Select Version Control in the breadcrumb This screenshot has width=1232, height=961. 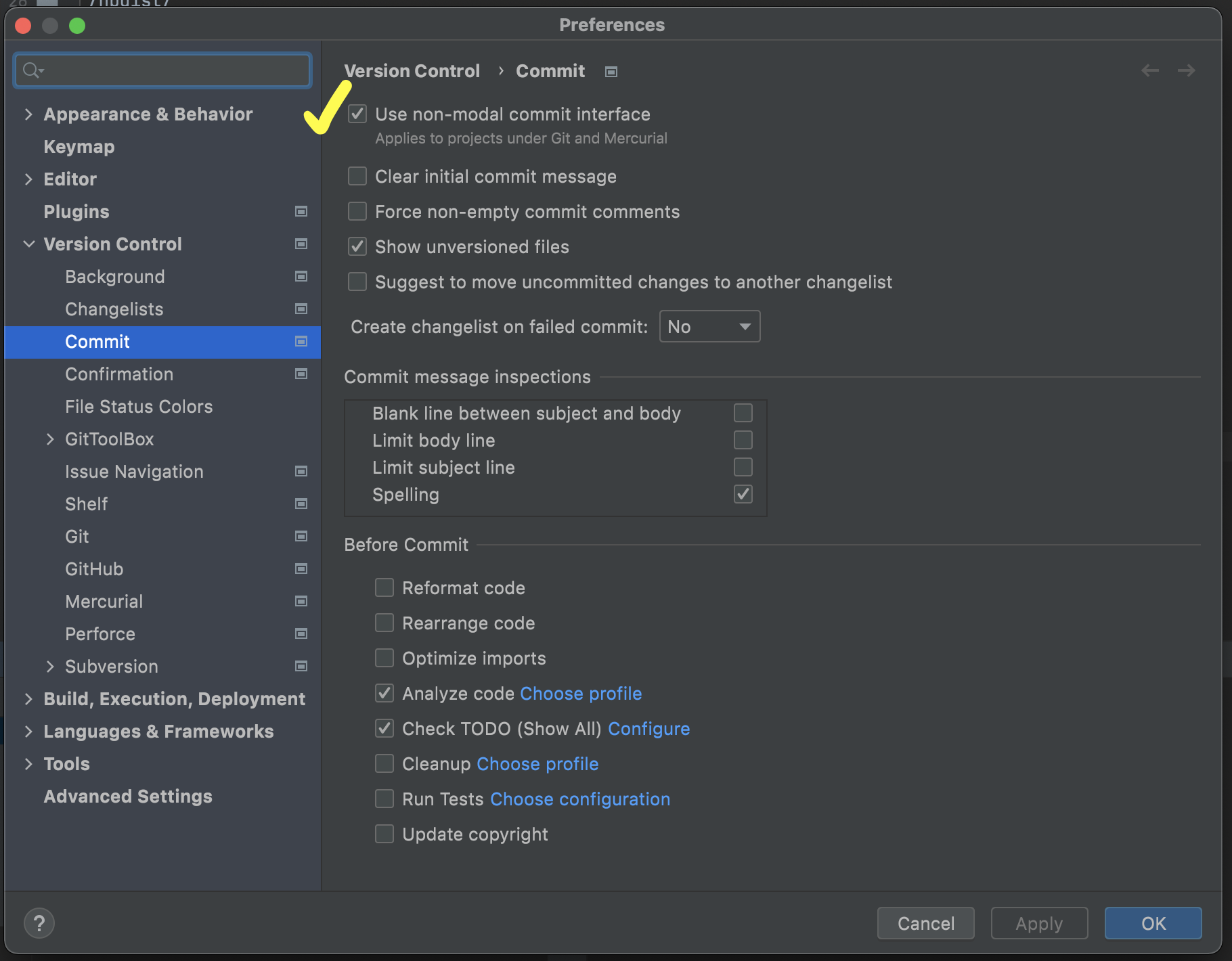[412, 70]
